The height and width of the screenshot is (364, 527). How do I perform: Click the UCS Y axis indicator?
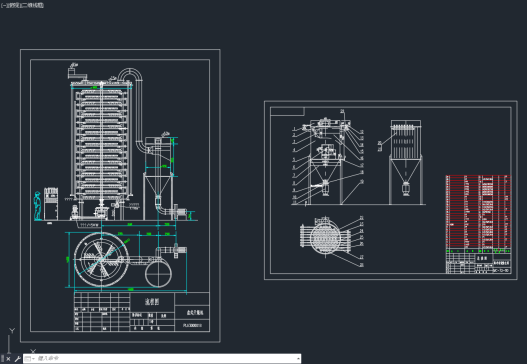pos(12,331)
